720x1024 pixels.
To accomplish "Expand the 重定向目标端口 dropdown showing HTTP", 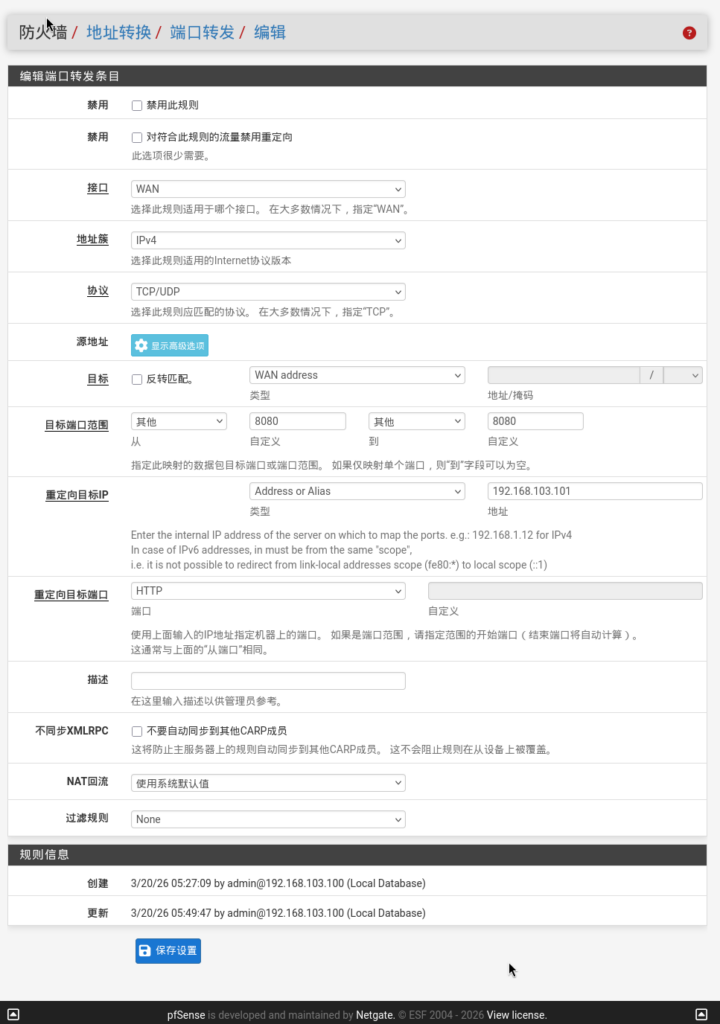I will pyautogui.click(x=268, y=591).
